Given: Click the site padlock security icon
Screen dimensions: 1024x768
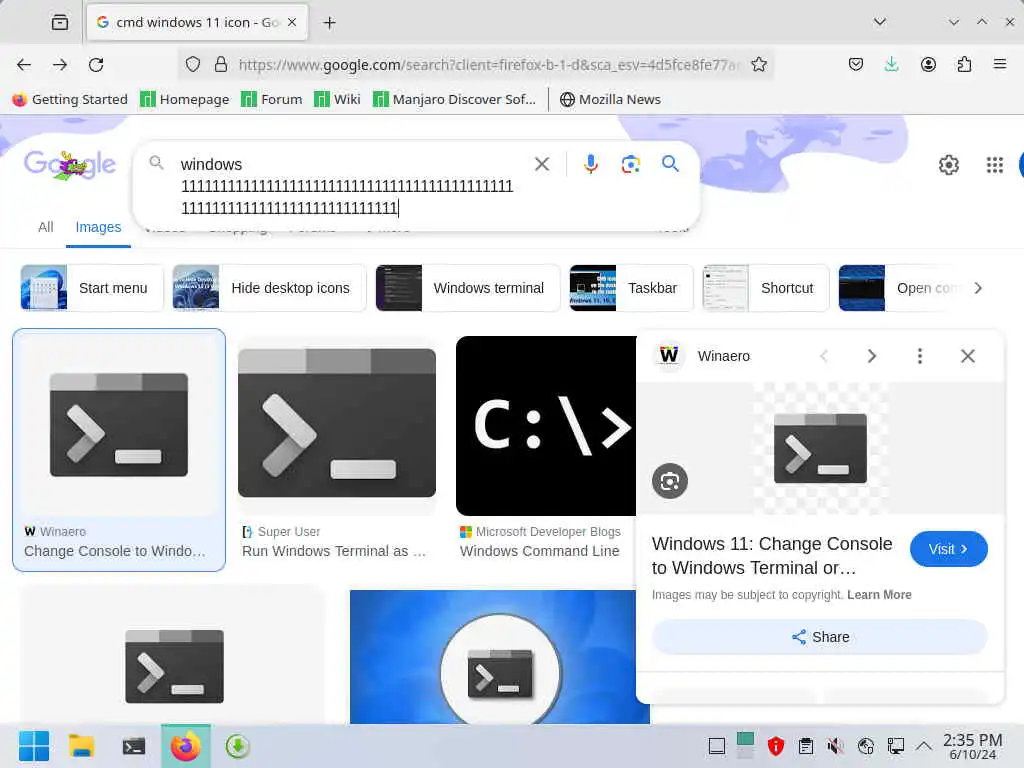Looking at the screenshot, I should (x=221, y=64).
